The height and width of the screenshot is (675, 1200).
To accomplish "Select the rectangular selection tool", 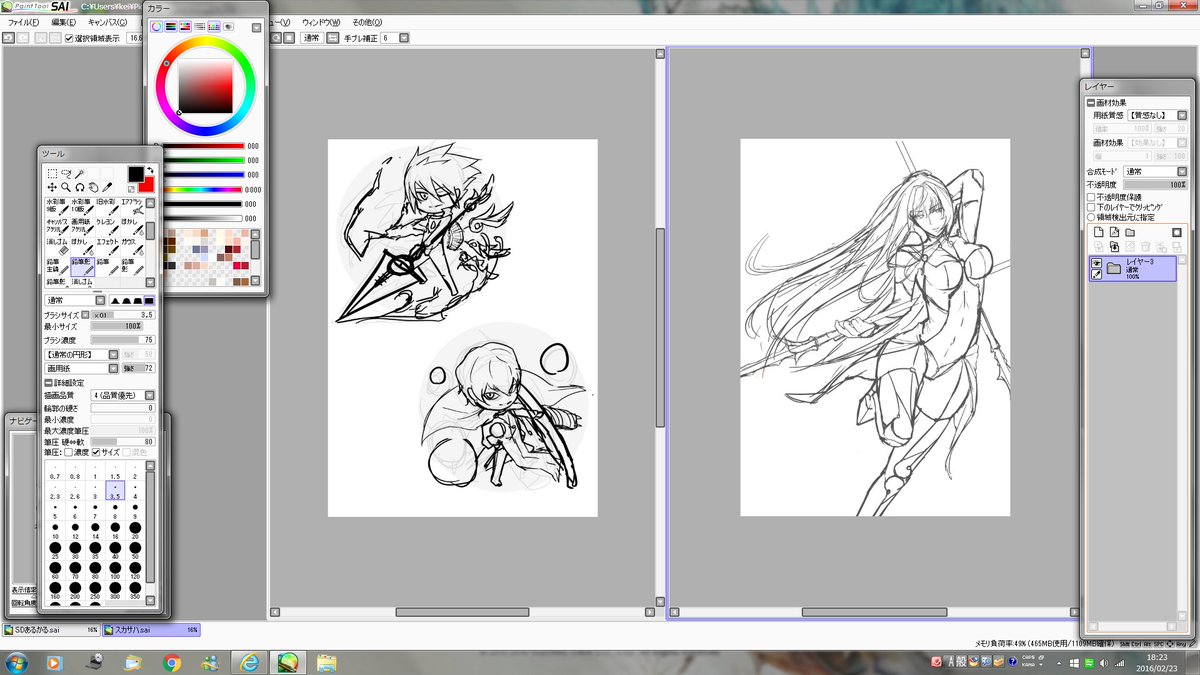I will [52, 173].
